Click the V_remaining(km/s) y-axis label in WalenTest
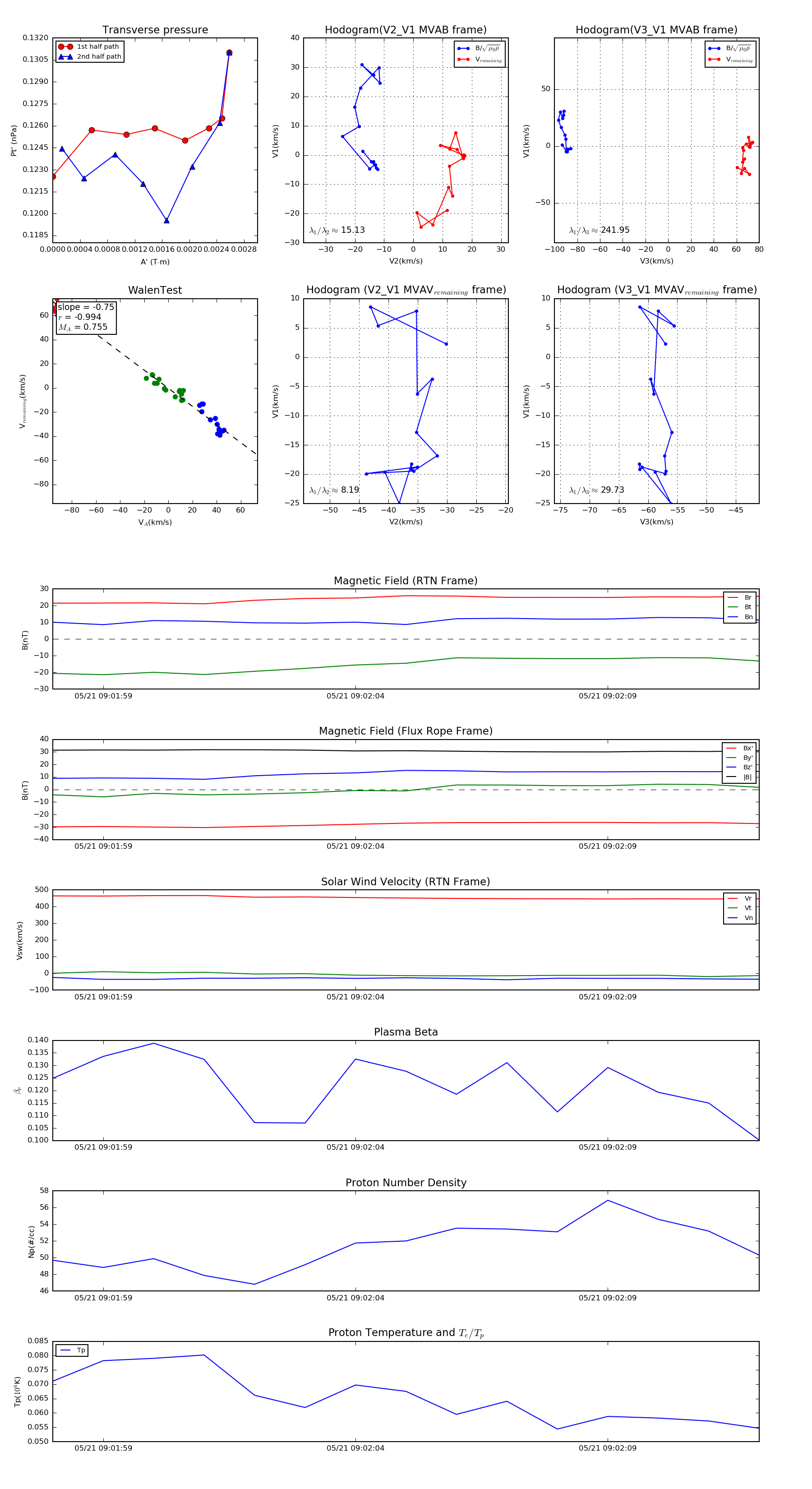The height and width of the screenshot is (1489, 812). tap(22, 401)
